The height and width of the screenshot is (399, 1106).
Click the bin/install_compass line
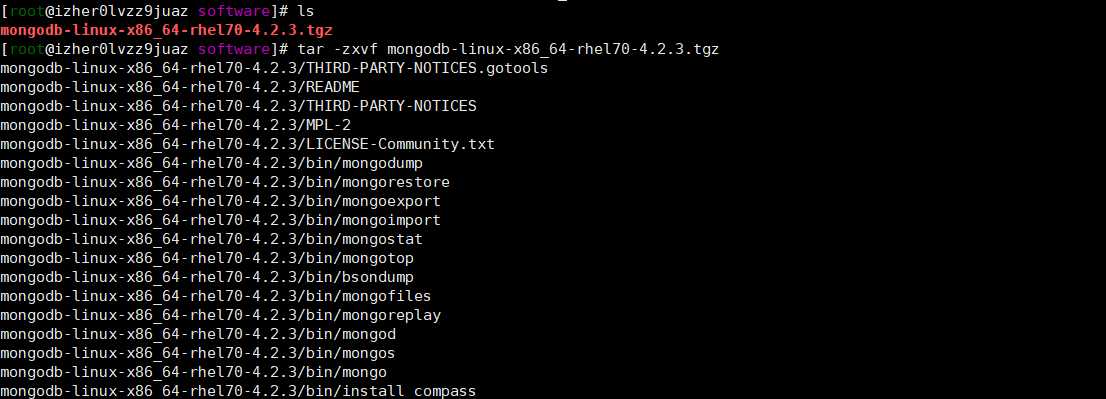coord(238,391)
